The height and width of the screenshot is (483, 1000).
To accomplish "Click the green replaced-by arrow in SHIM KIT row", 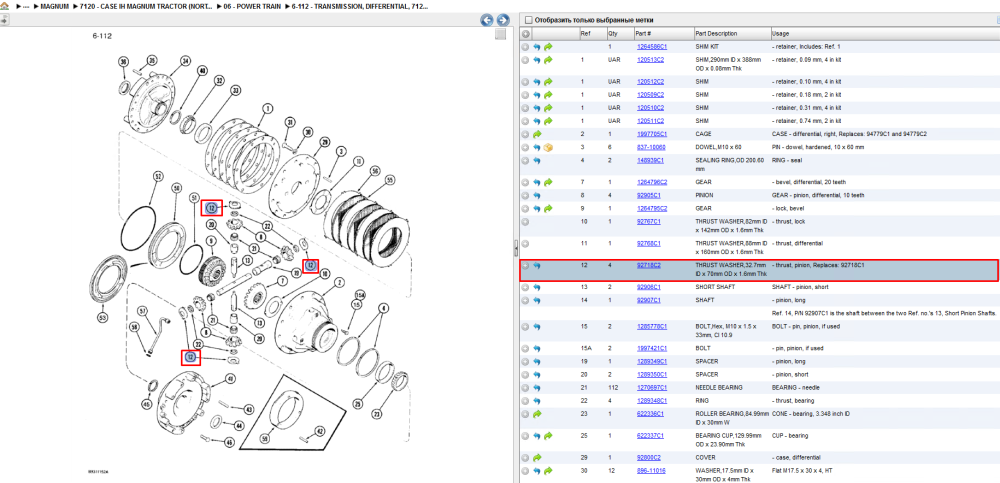I will point(548,47).
